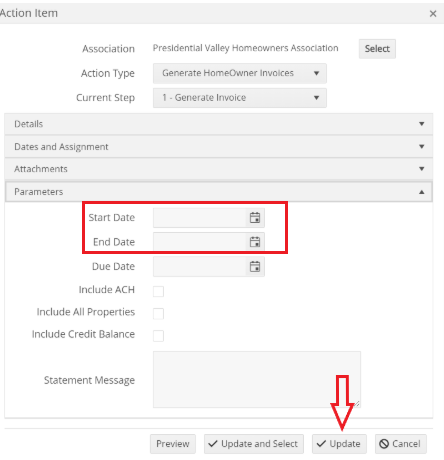Tick the Include Credit Balance checkbox
This screenshot has height=460, width=444.
158,336
